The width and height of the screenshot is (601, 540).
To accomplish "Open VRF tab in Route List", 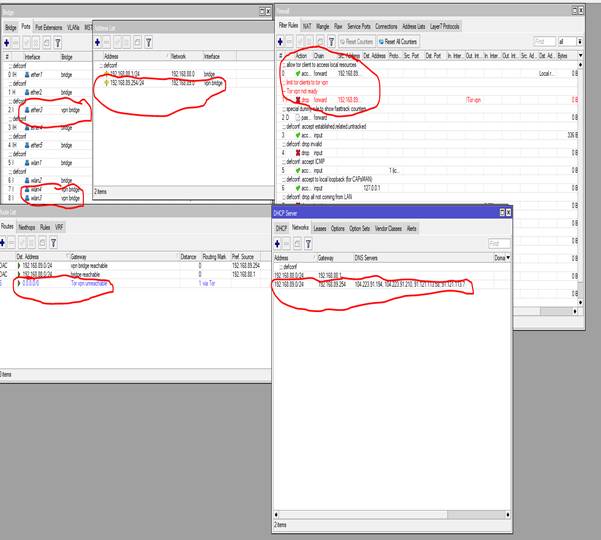I will coord(59,227).
